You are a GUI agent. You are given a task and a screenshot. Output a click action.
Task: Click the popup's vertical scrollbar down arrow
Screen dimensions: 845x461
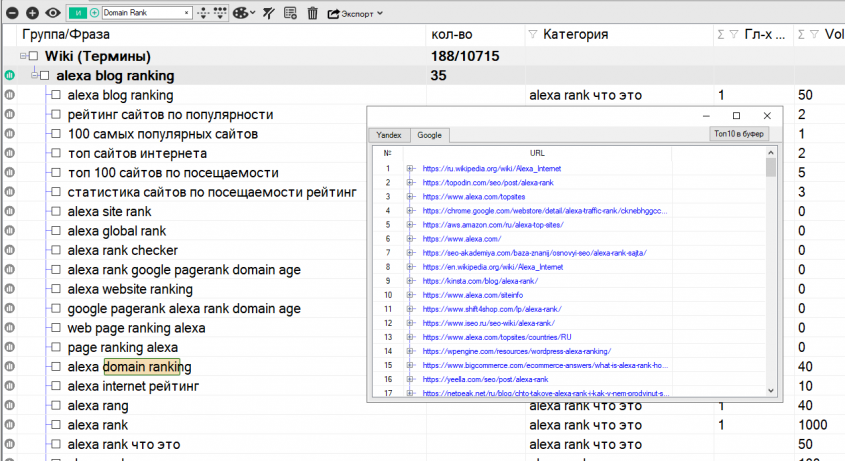771,388
